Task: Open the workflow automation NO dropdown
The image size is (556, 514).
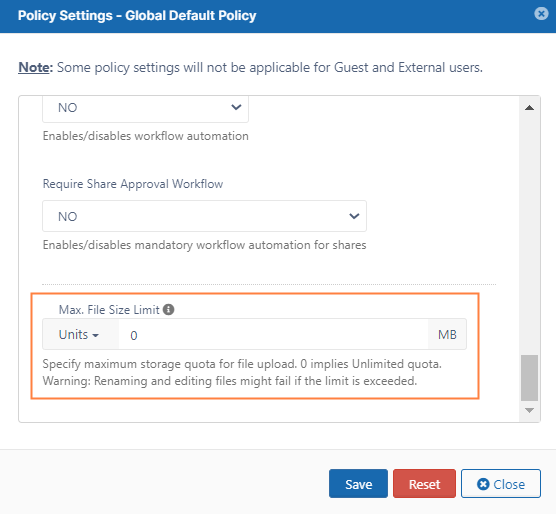Action: (x=145, y=108)
